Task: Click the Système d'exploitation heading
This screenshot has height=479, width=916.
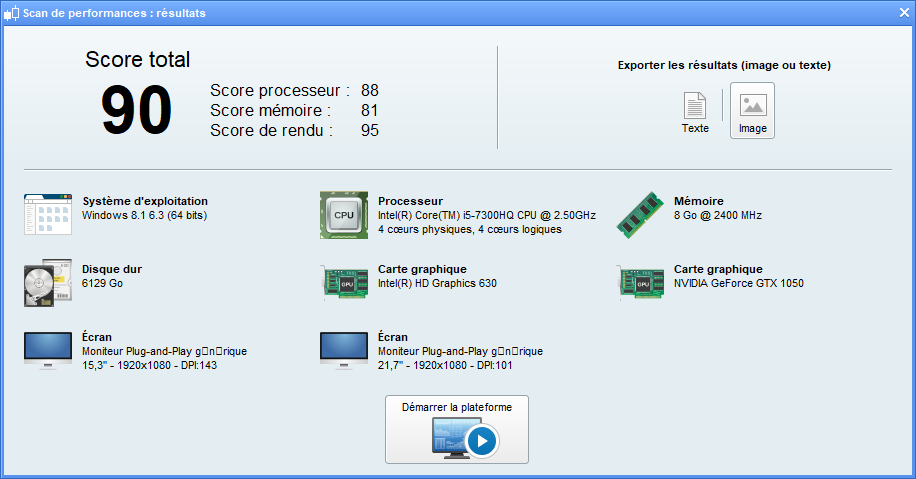Action: pyautogui.click(x=145, y=201)
